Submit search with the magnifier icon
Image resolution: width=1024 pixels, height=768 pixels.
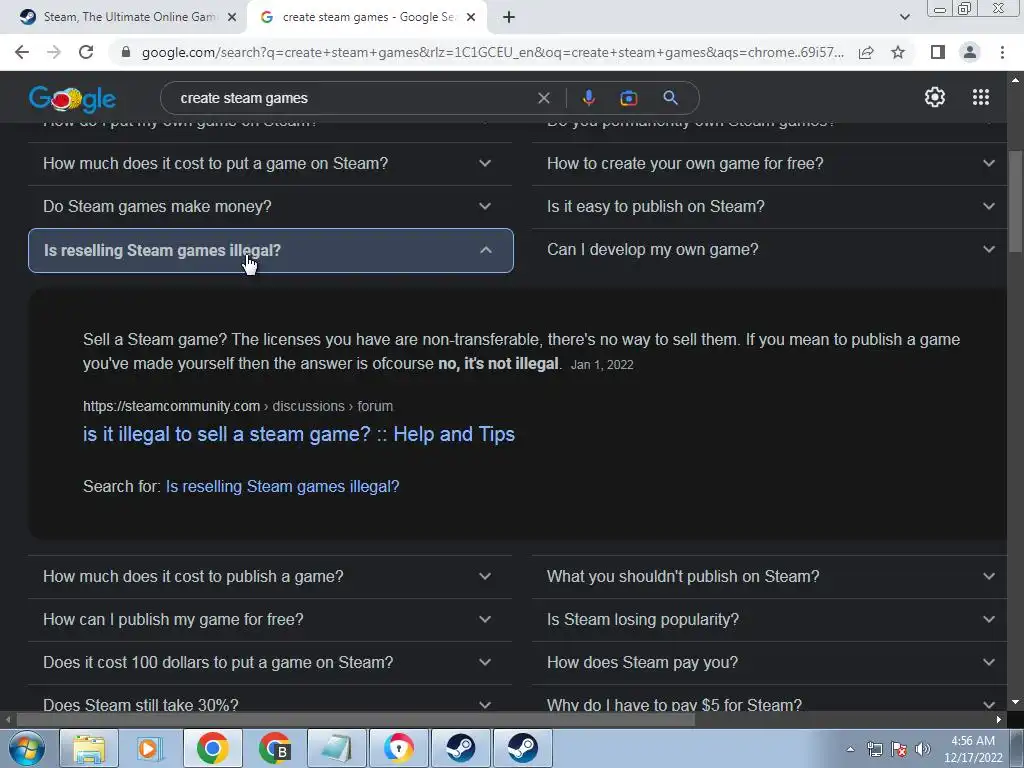670,98
